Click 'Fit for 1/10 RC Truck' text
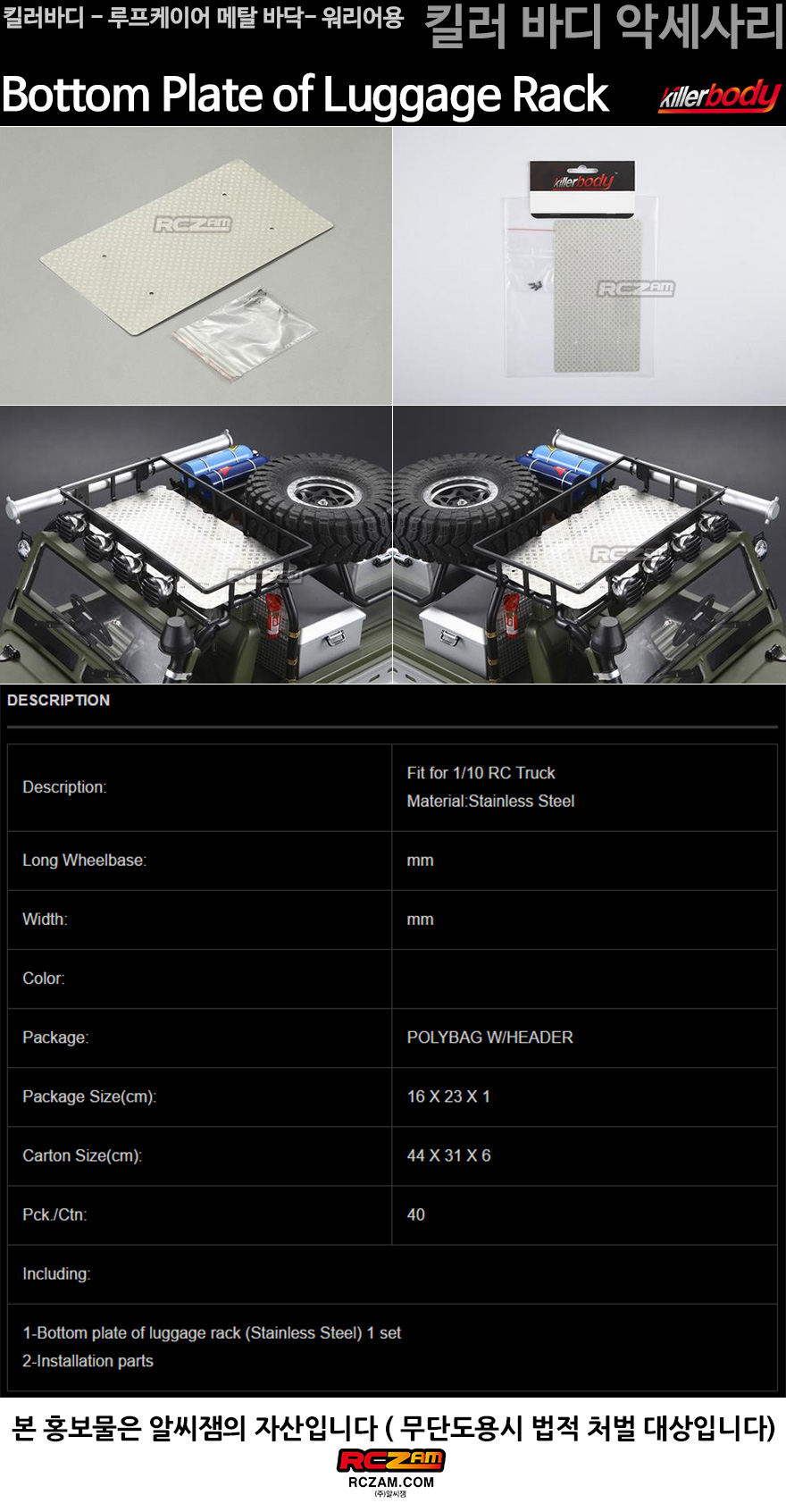 481,773
